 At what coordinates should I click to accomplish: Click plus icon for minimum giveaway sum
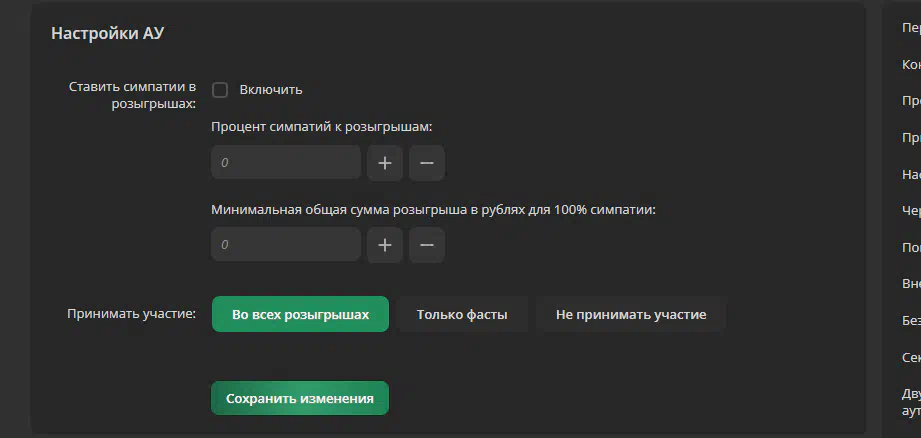click(x=385, y=244)
